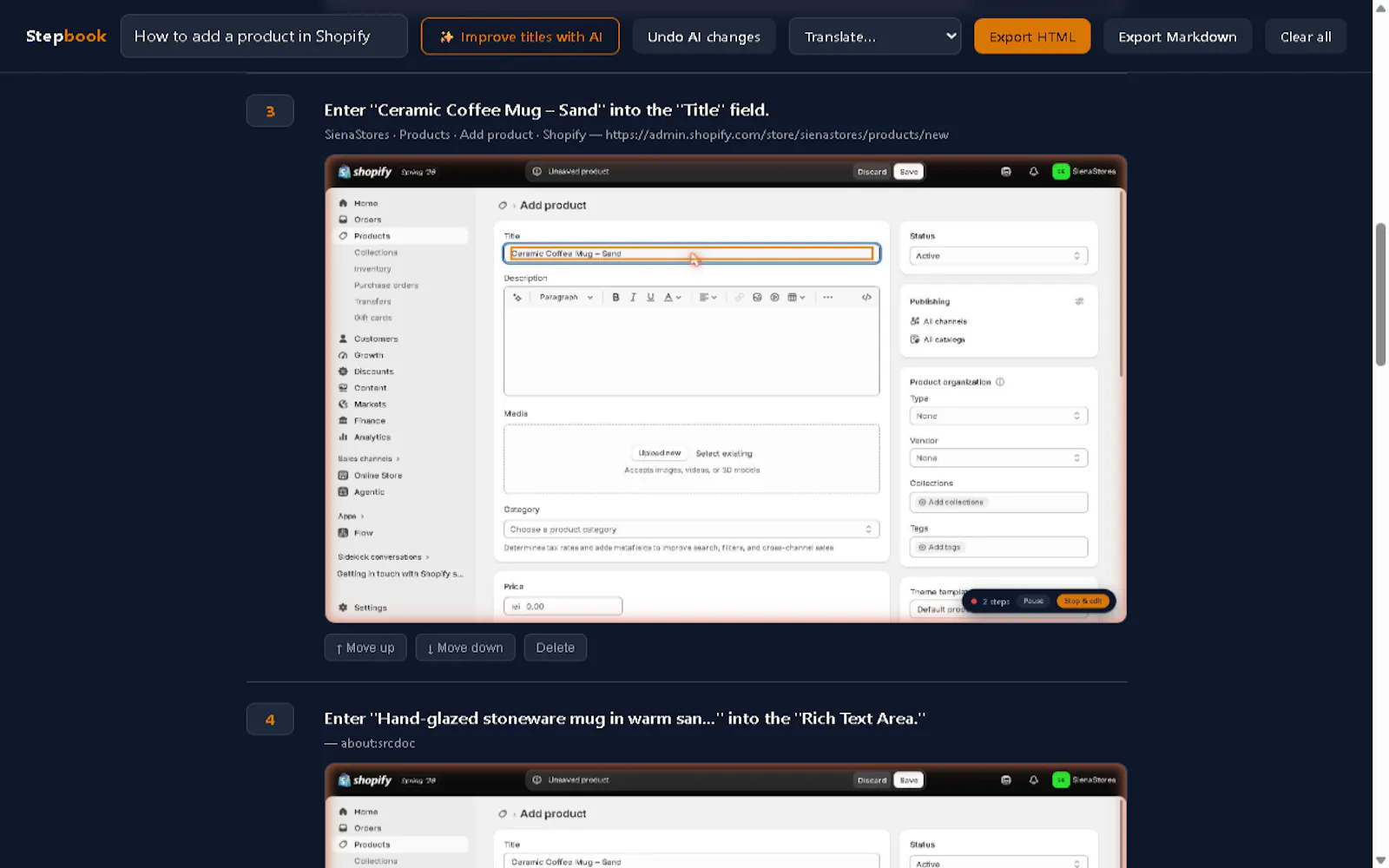Click Customers icon in step 3 screenshot
Image resolution: width=1389 pixels, height=868 pixels.
[343, 339]
